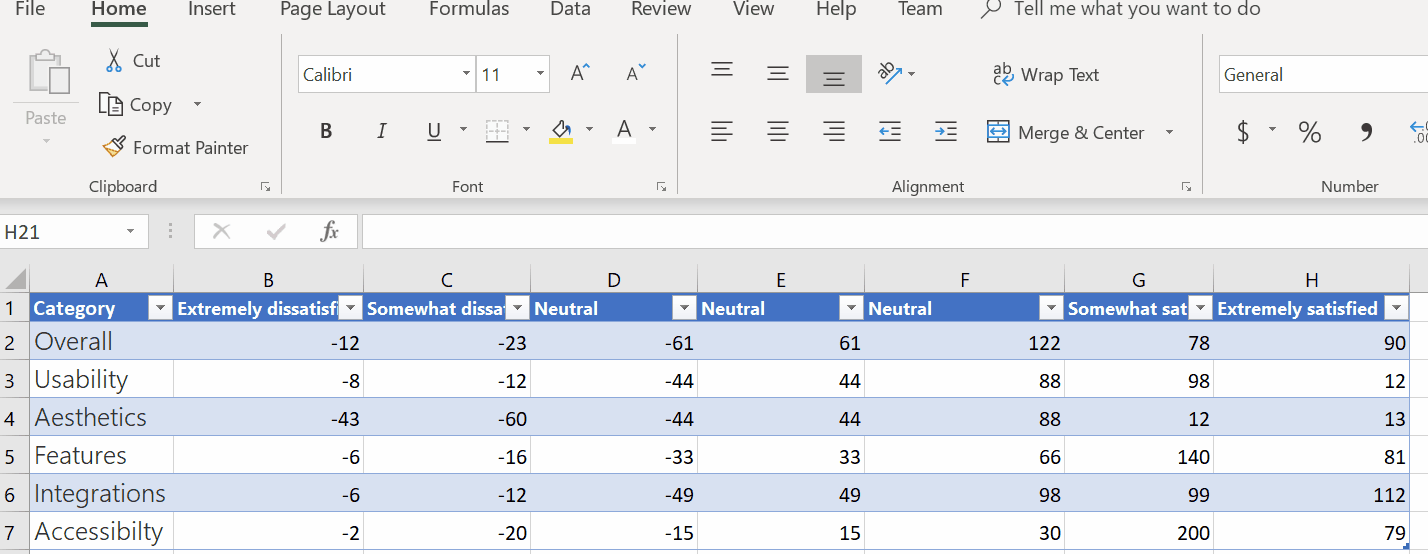Increase indent

click(945, 131)
